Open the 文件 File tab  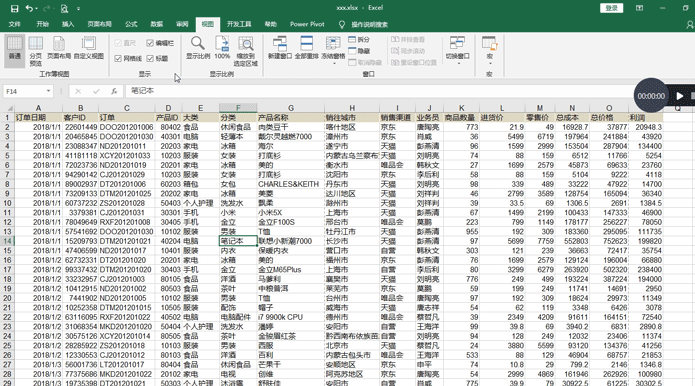(15, 24)
